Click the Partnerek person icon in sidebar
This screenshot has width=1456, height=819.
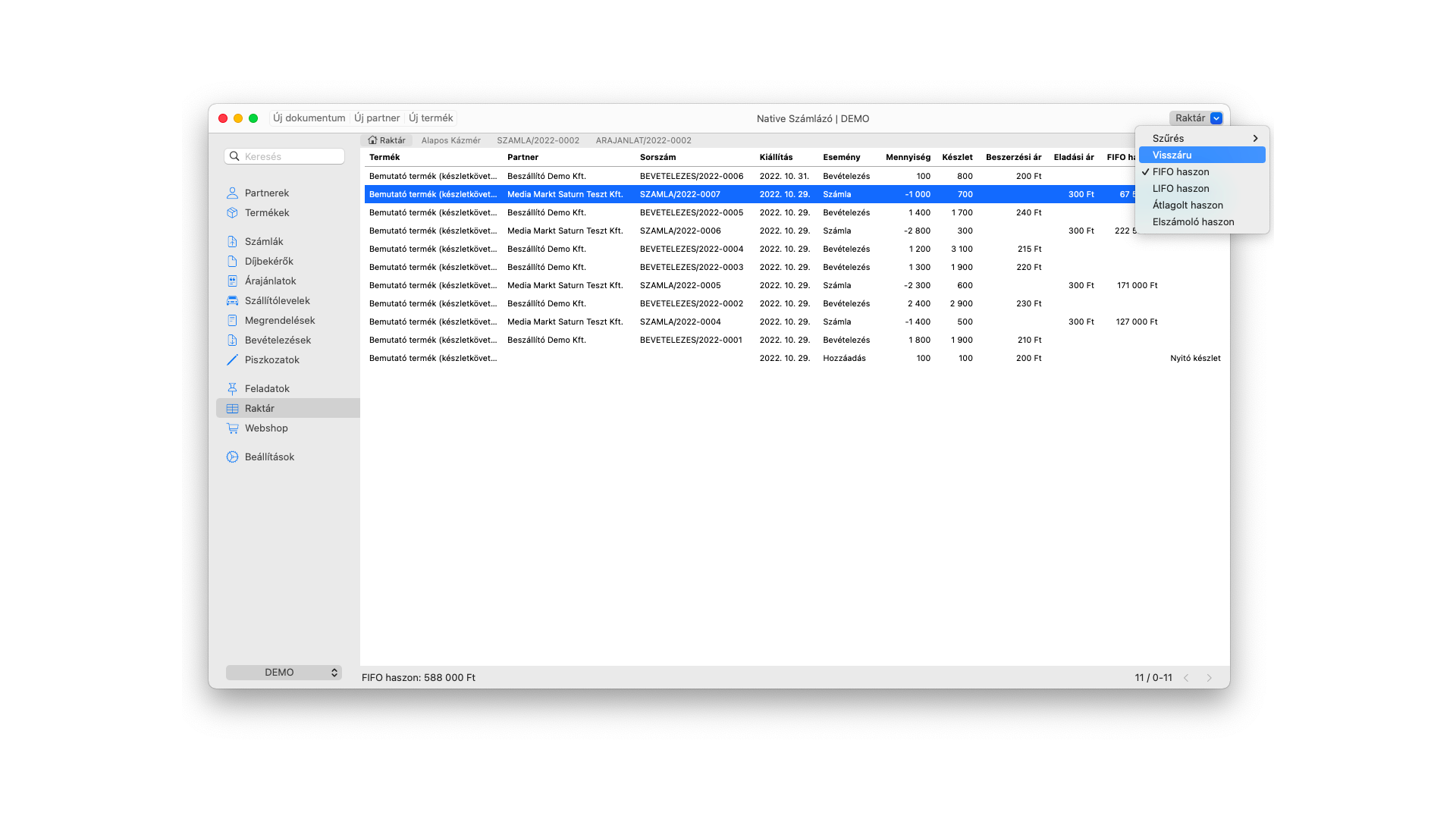point(232,193)
